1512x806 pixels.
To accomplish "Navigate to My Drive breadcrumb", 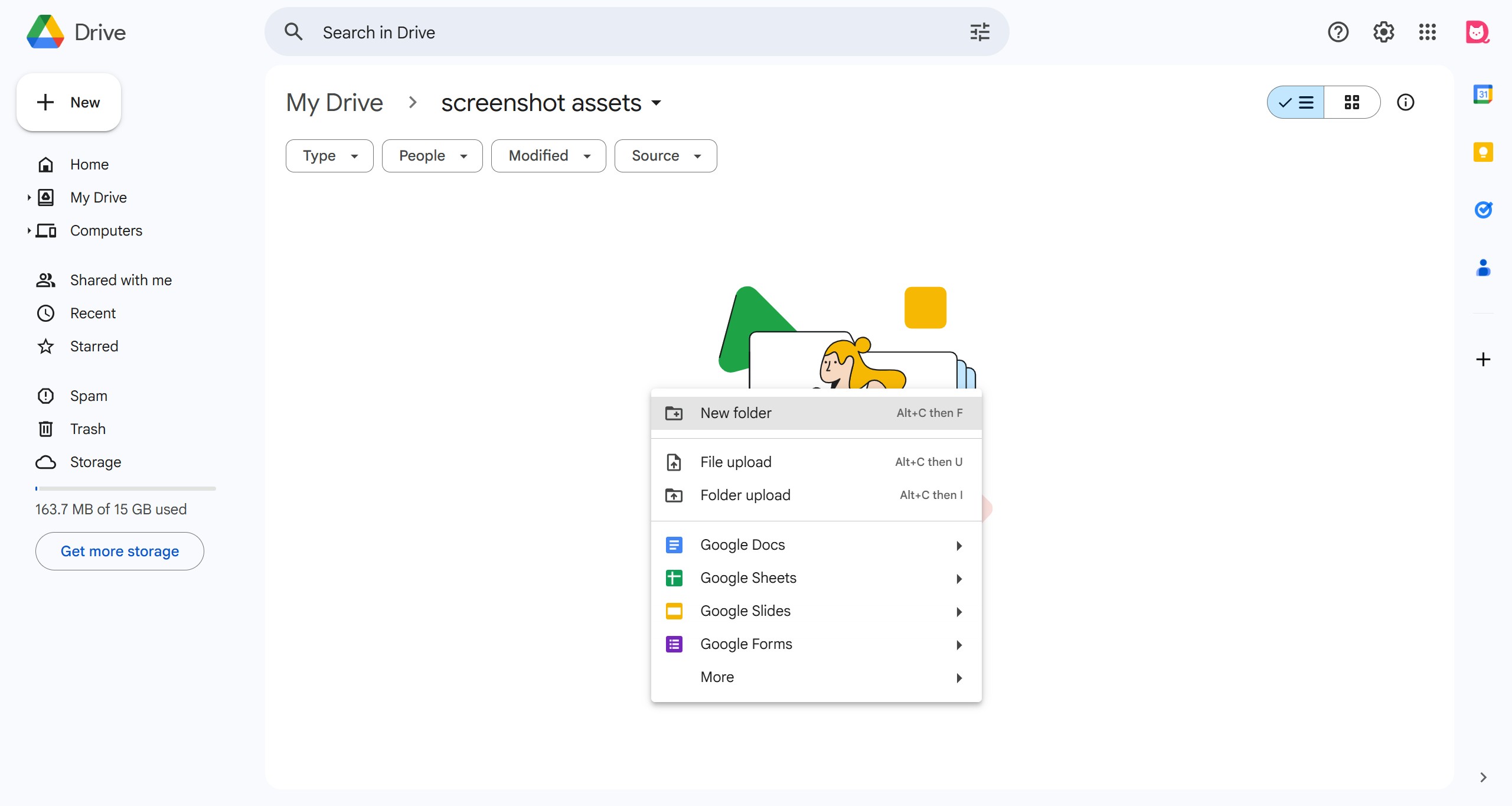I will click(x=335, y=103).
